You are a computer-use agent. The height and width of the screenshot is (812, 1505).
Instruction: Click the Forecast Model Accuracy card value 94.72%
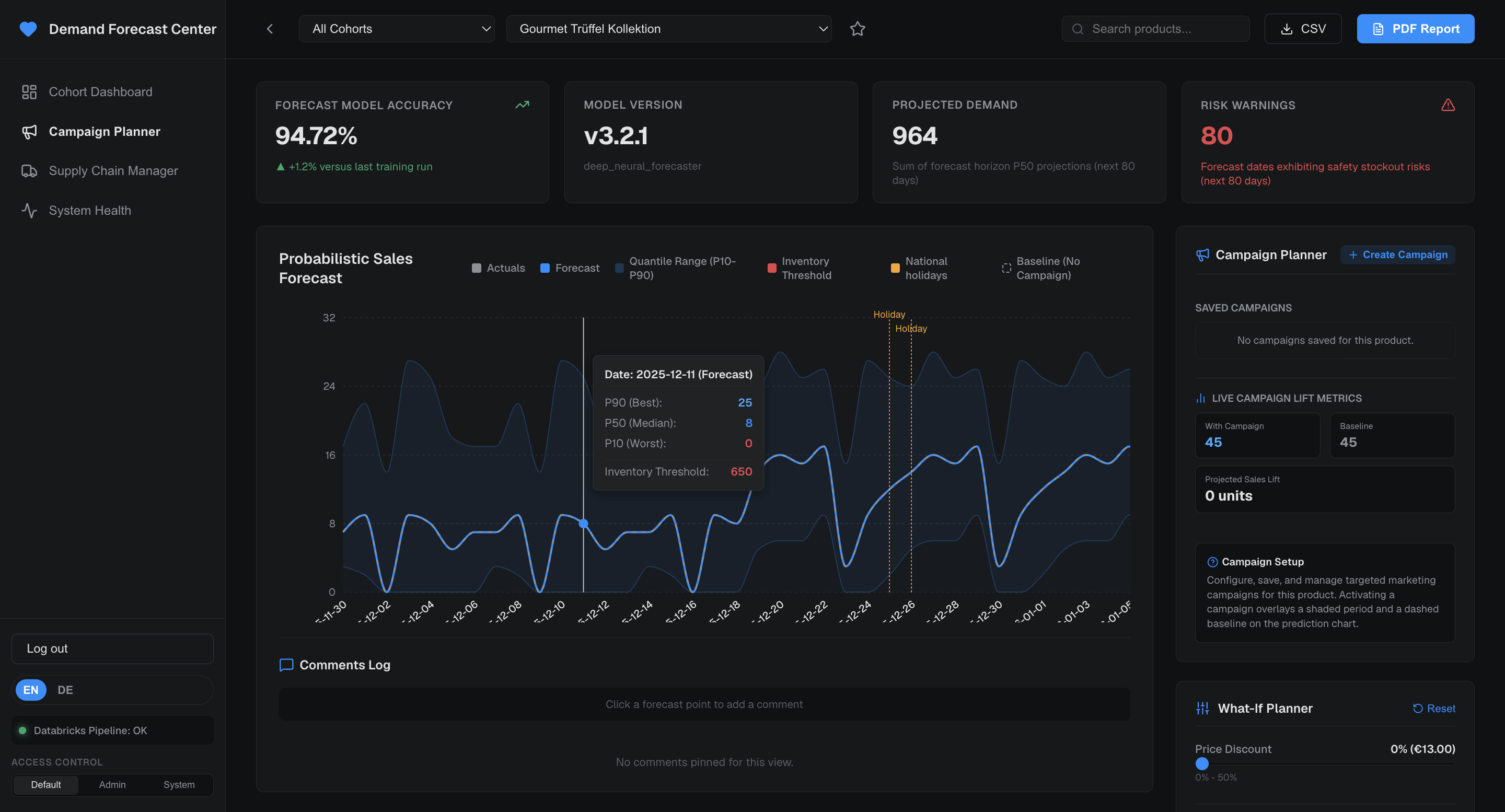[316, 135]
